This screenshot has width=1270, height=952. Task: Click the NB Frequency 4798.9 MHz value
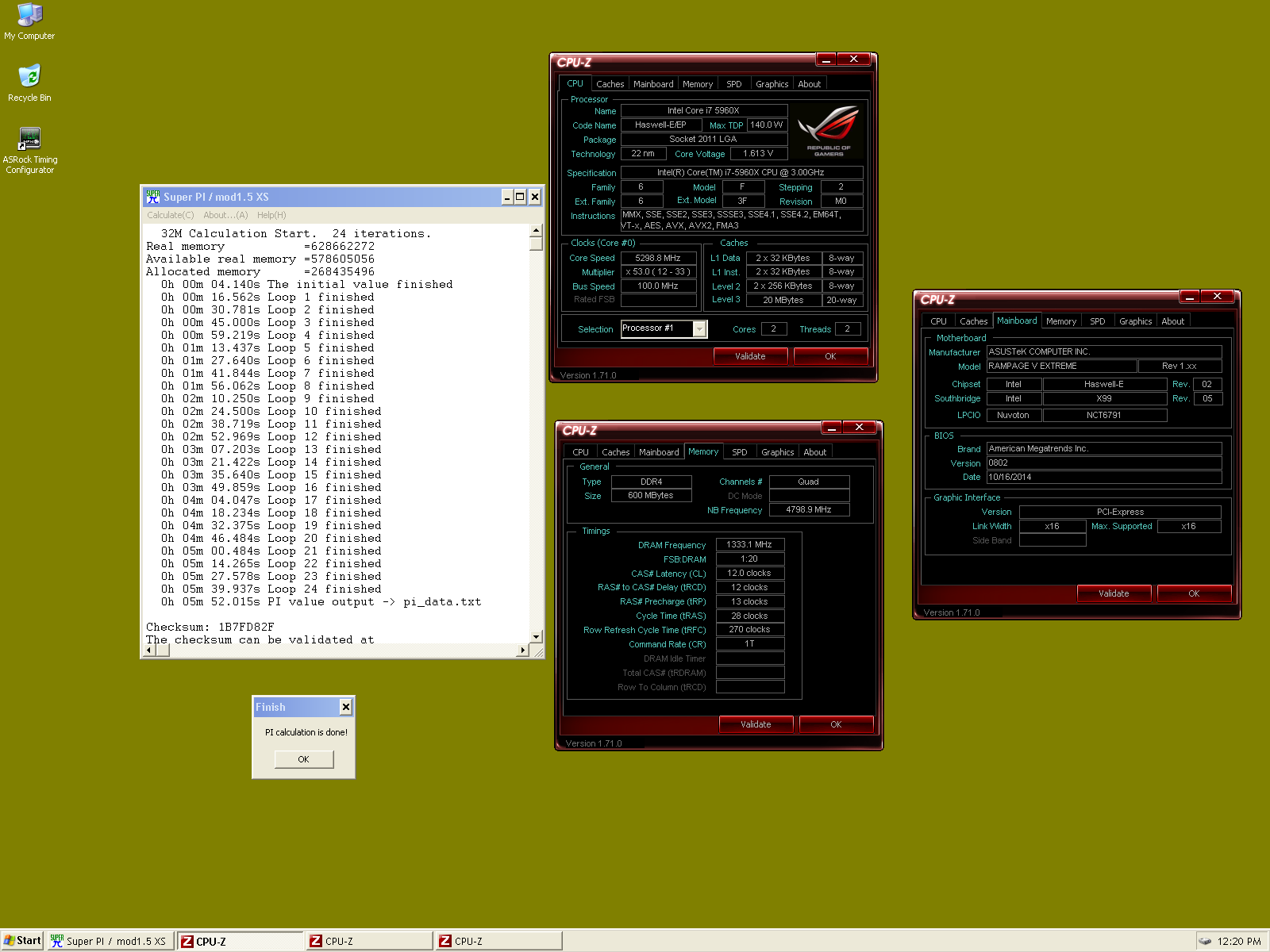click(x=809, y=509)
